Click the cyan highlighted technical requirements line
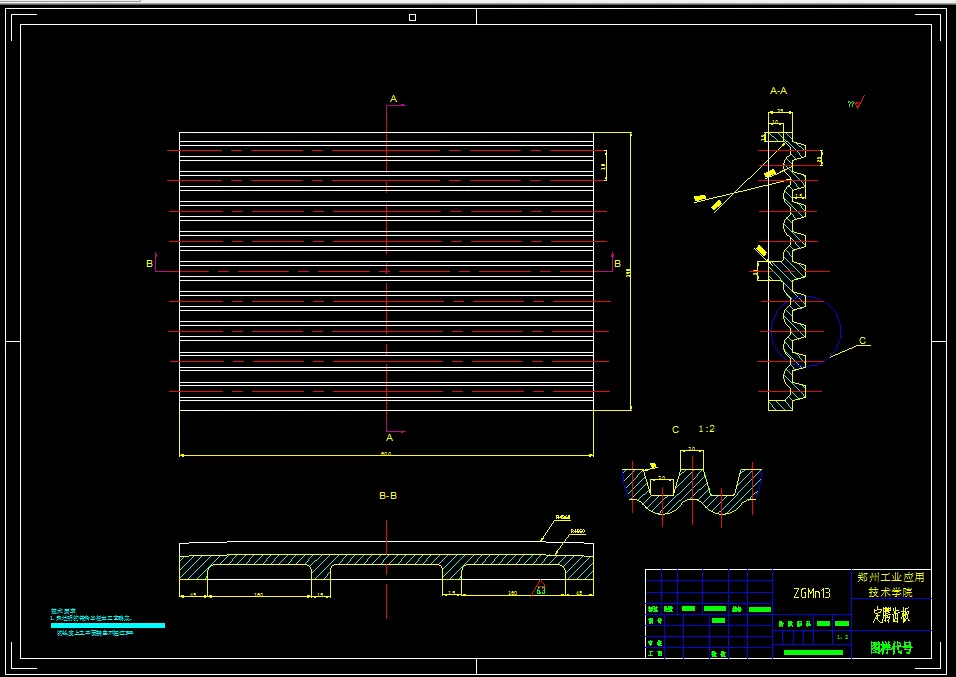 point(108,625)
